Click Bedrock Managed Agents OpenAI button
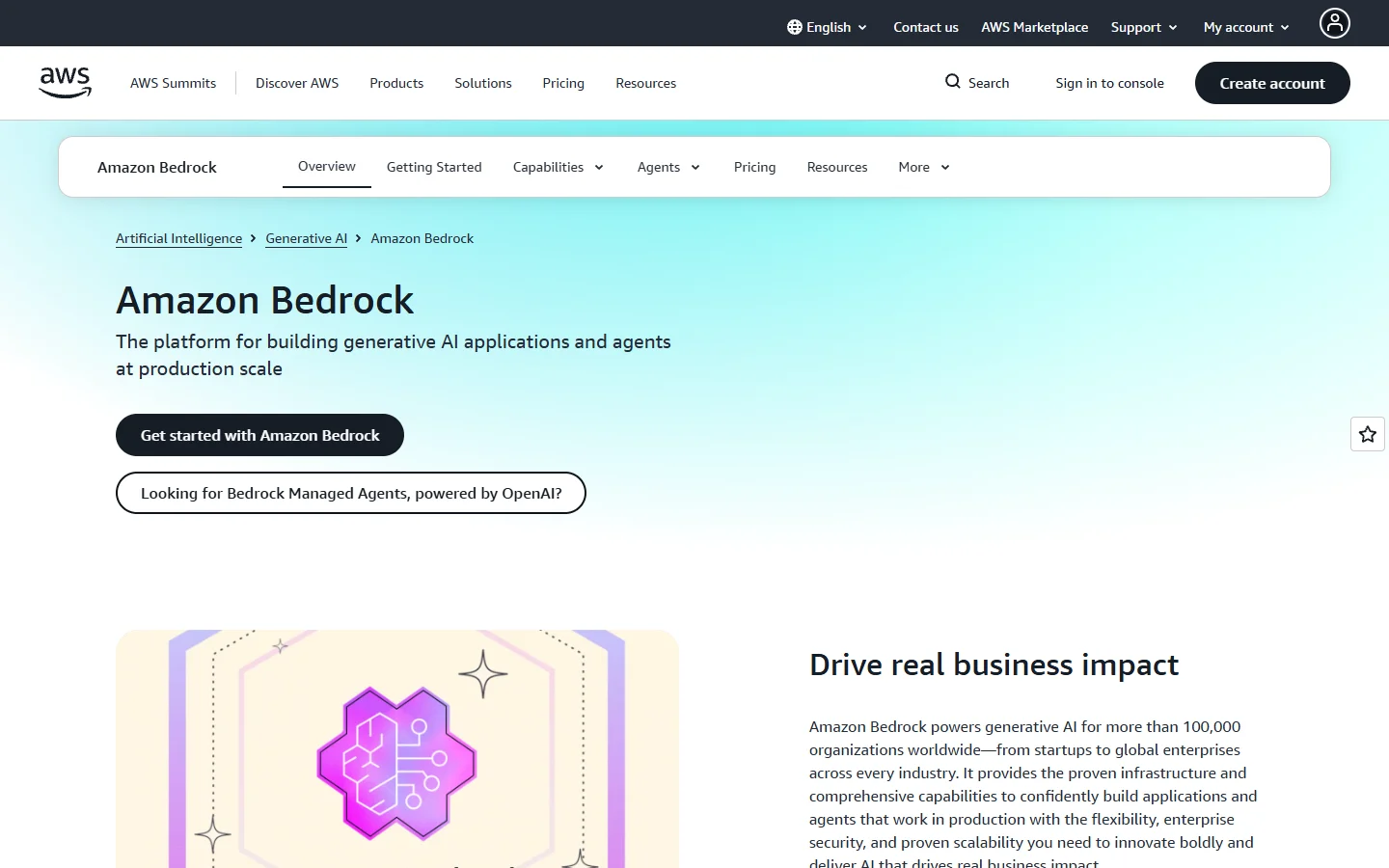 (351, 493)
